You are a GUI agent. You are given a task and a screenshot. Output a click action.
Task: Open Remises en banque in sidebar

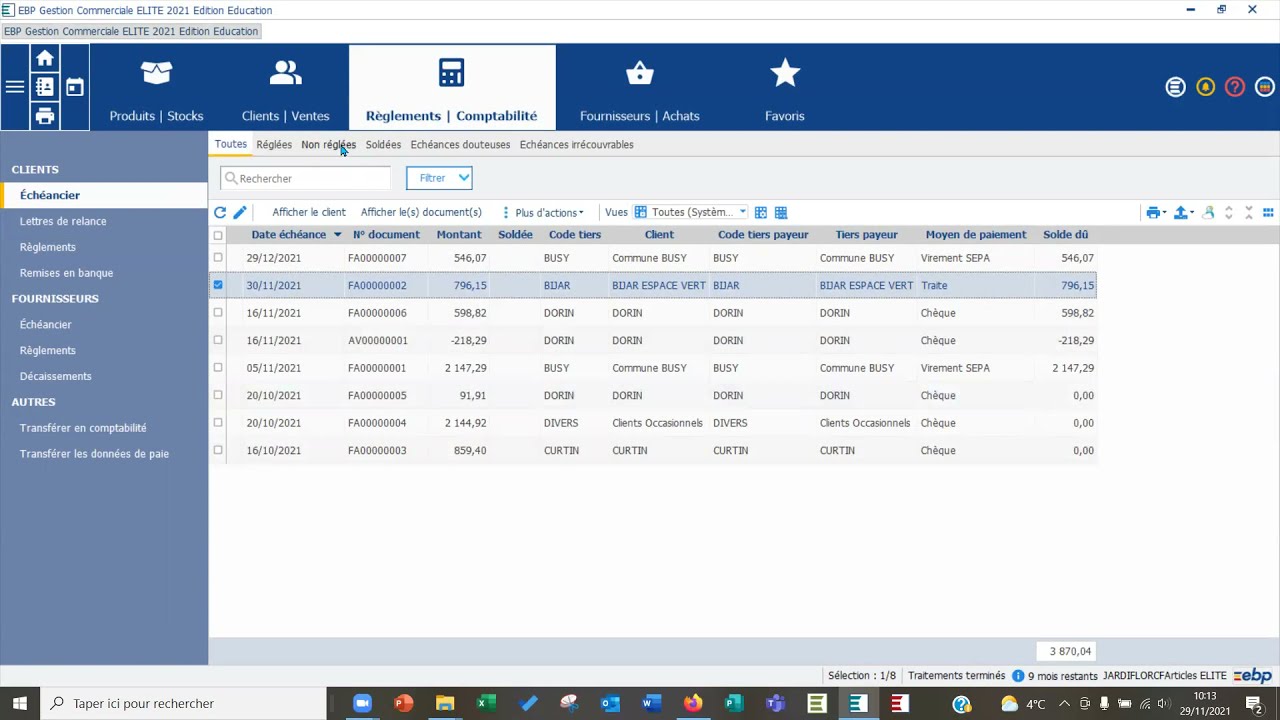point(66,273)
